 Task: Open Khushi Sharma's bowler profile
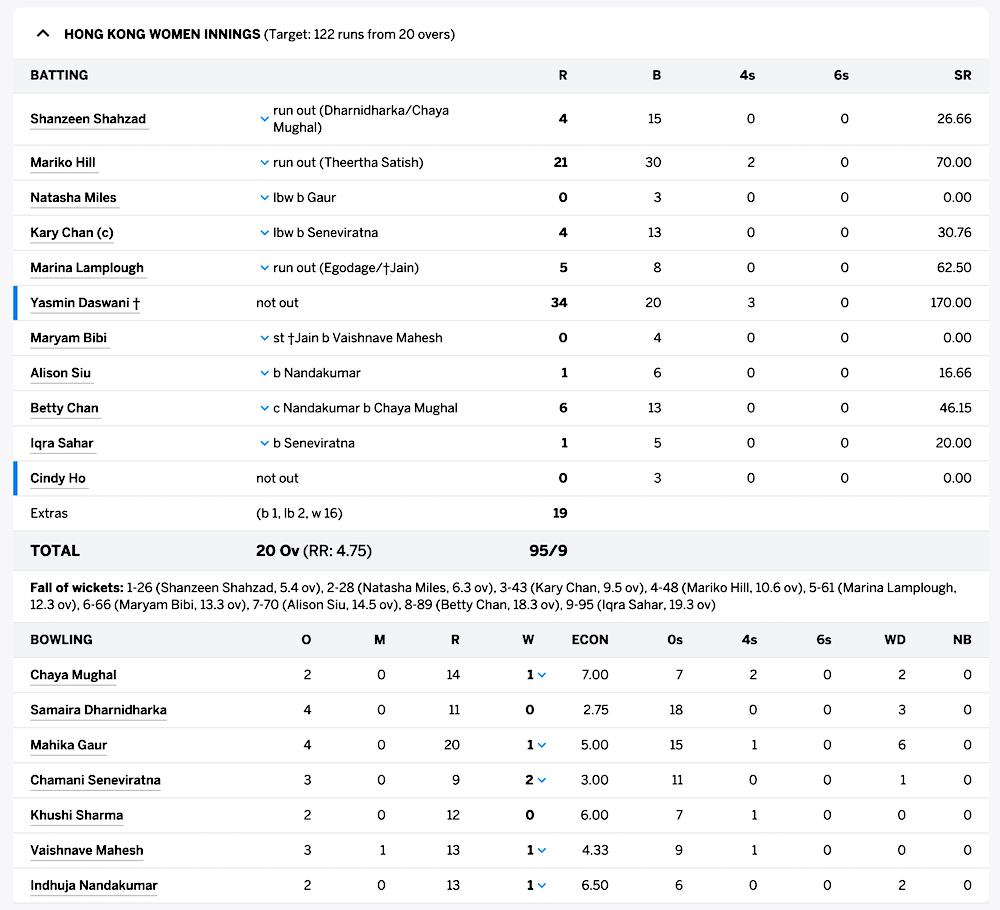click(76, 815)
